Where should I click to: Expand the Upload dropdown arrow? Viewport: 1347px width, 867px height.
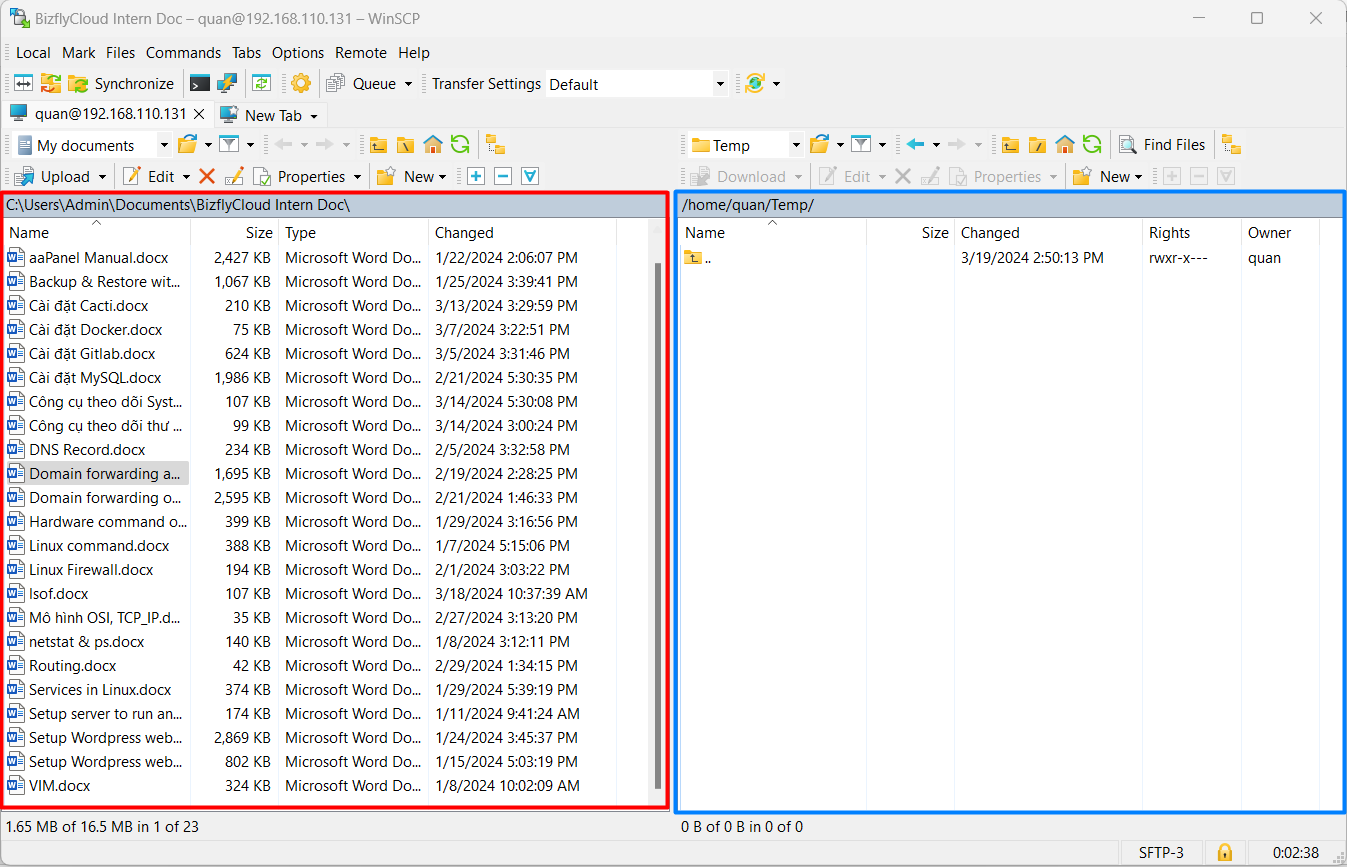[x=102, y=177]
